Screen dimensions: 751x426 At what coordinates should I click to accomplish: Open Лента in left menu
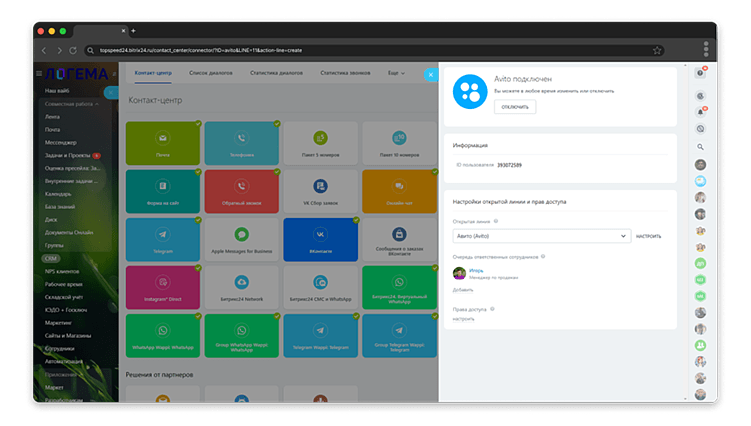[52, 117]
